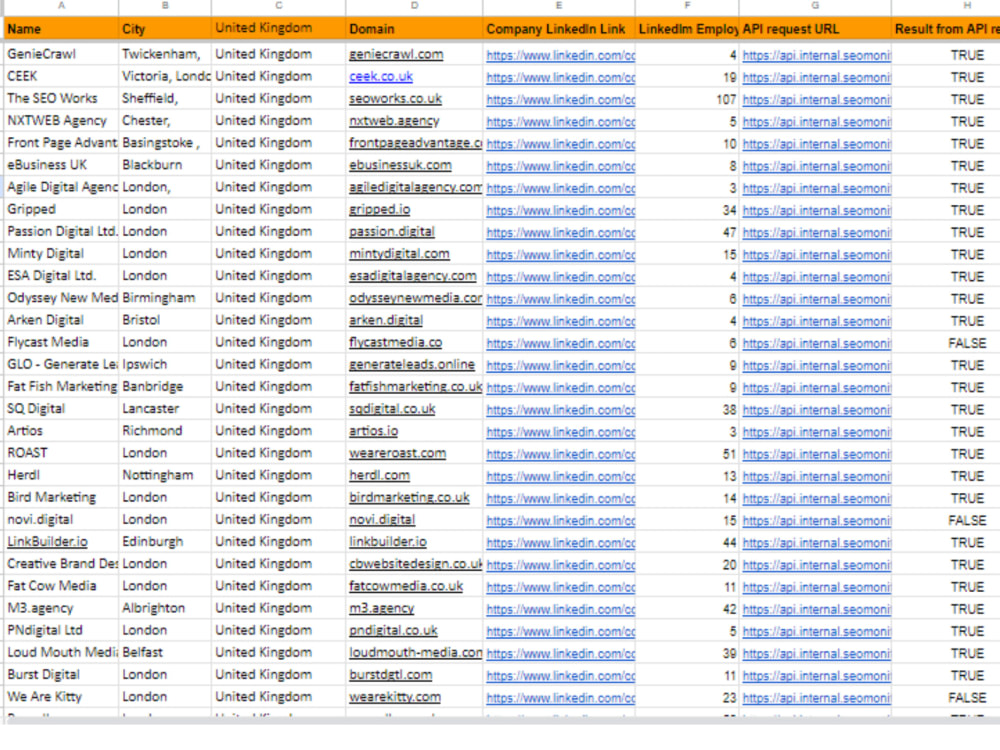Open the herdl.com domain link
The height and width of the screenshot is (750, 1000).
(x=379, y=476)
